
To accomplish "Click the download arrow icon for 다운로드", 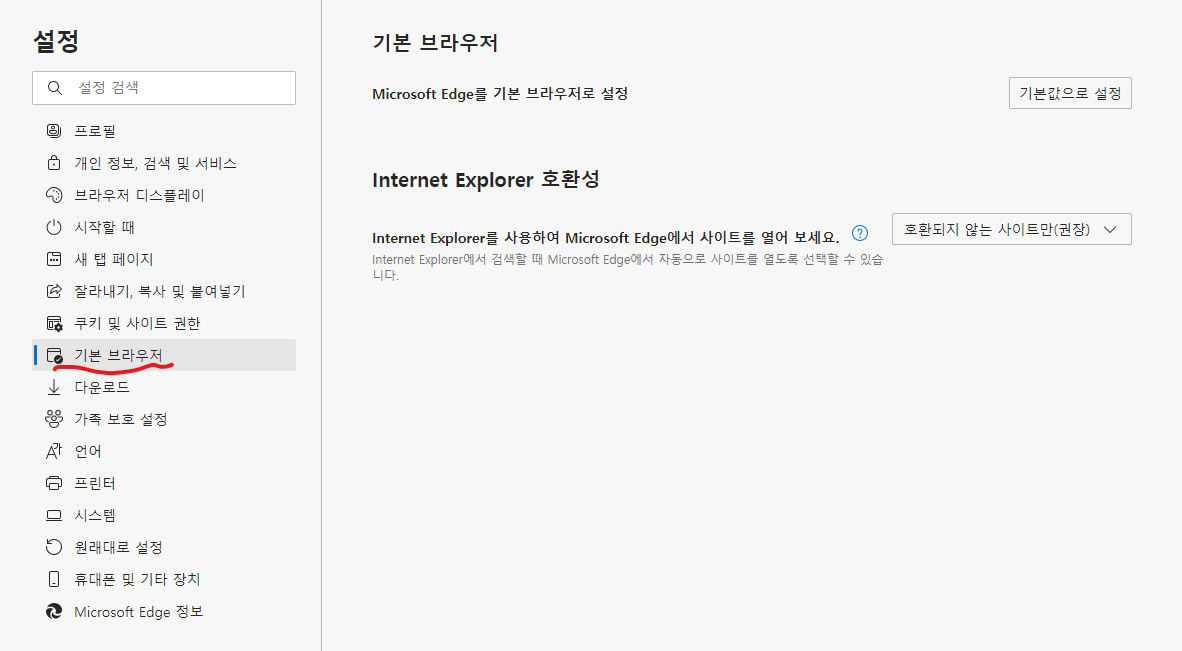I will click(54, 387).
